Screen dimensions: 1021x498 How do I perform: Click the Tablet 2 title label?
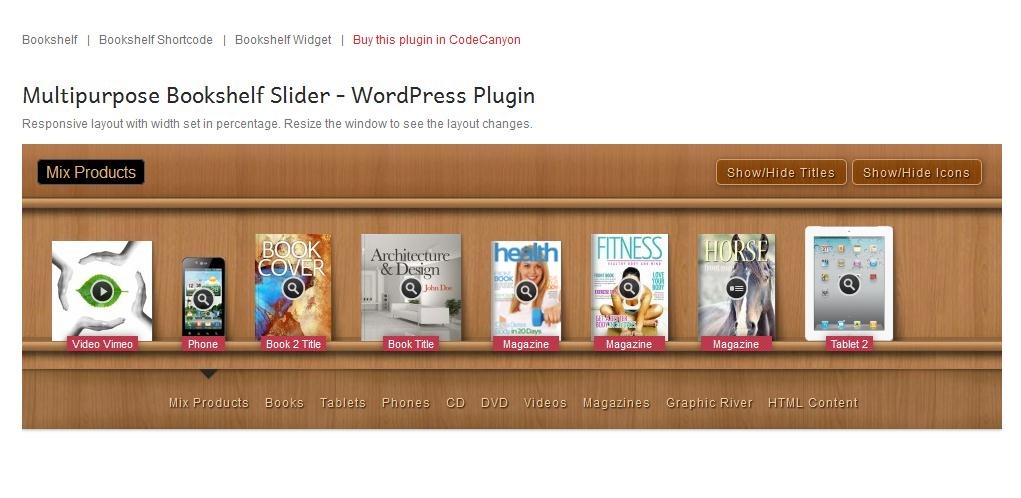[849, 344]
